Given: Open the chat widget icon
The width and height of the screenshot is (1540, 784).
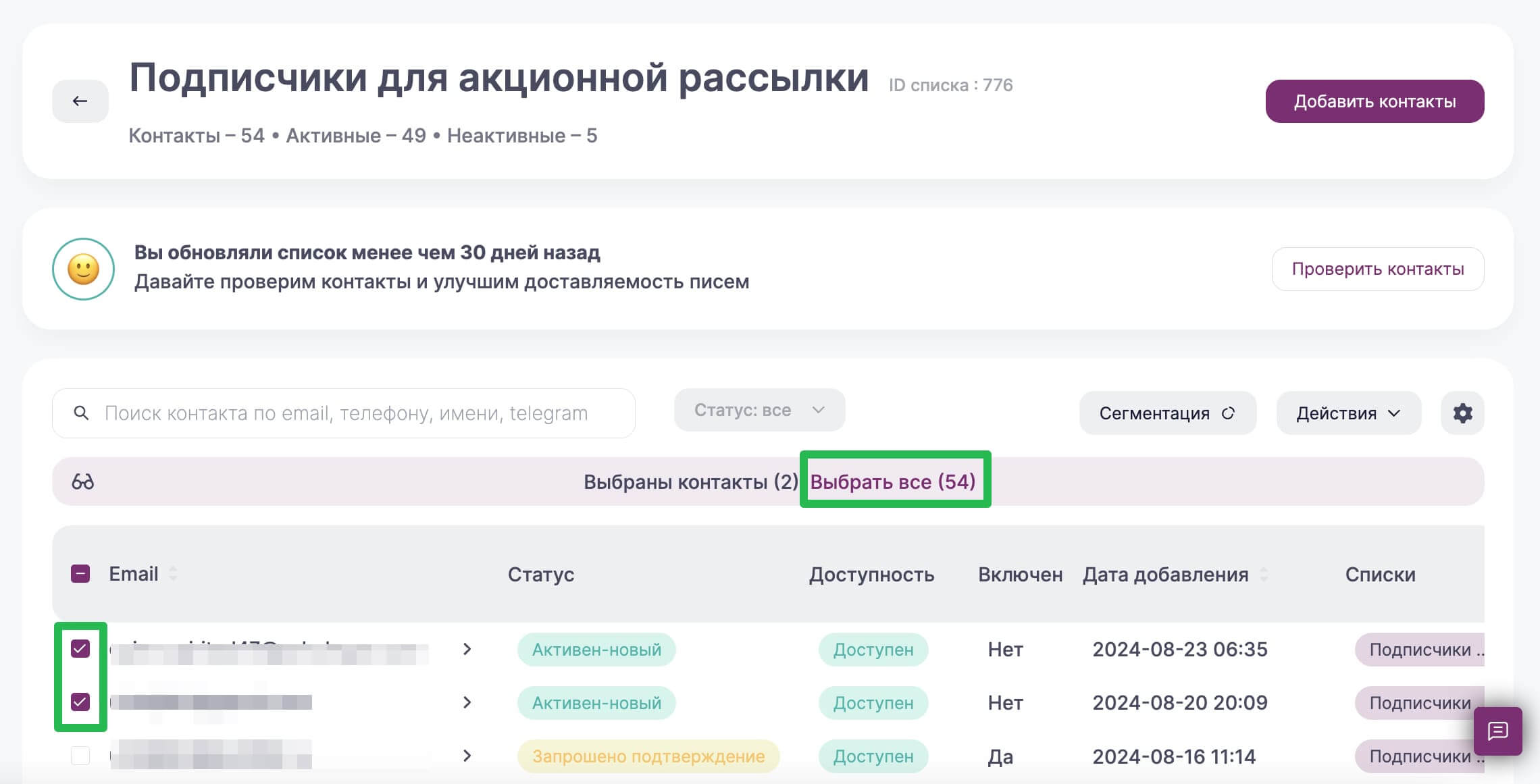Looking at the screenshot, I should [1497, 731].
